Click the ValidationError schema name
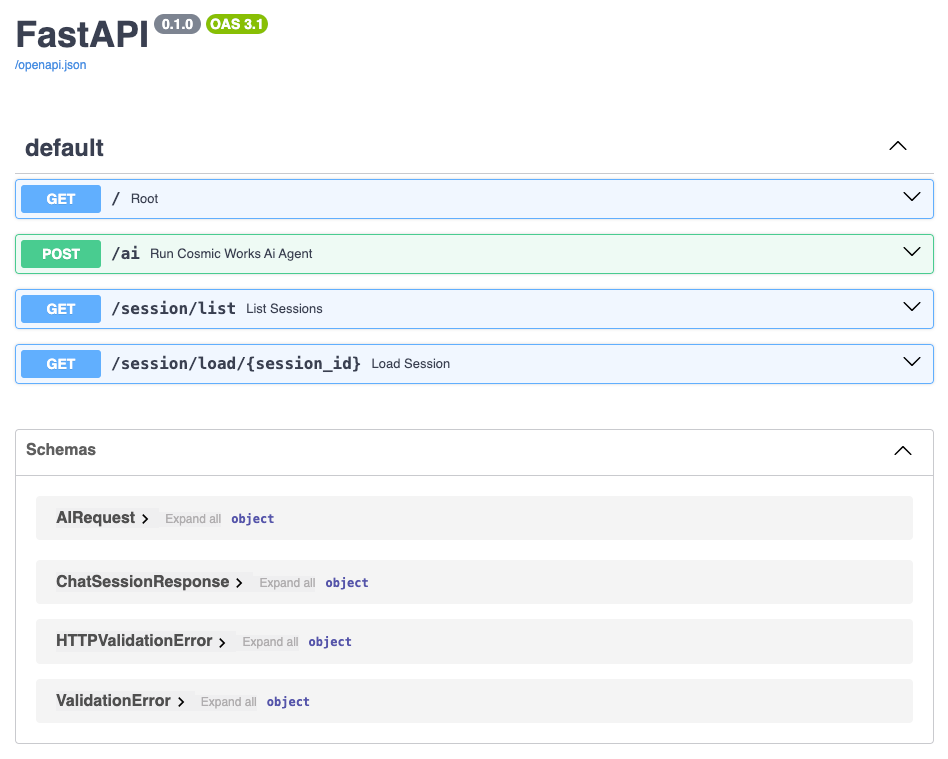 click(114, 701)
